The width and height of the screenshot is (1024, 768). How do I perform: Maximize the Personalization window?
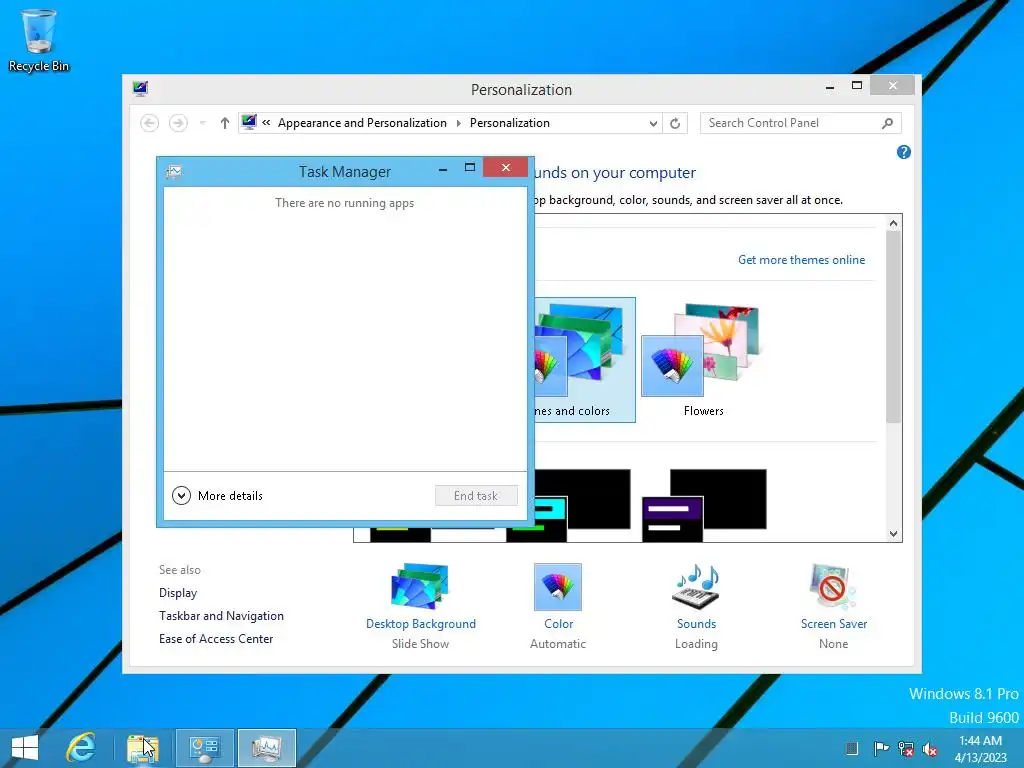pyautogui.click(x=857, y=86)
